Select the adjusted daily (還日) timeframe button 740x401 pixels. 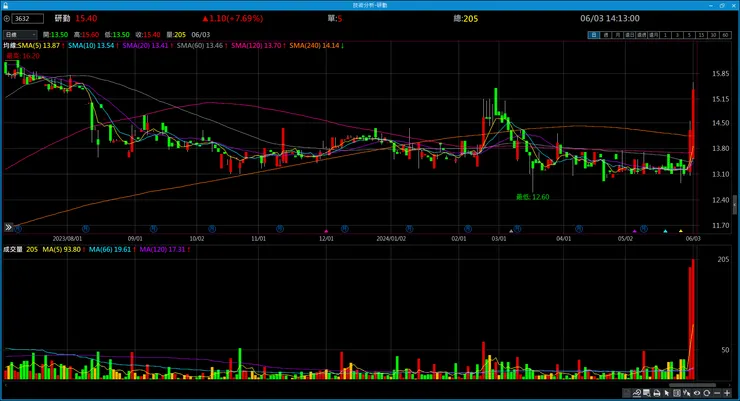(630, 35)
